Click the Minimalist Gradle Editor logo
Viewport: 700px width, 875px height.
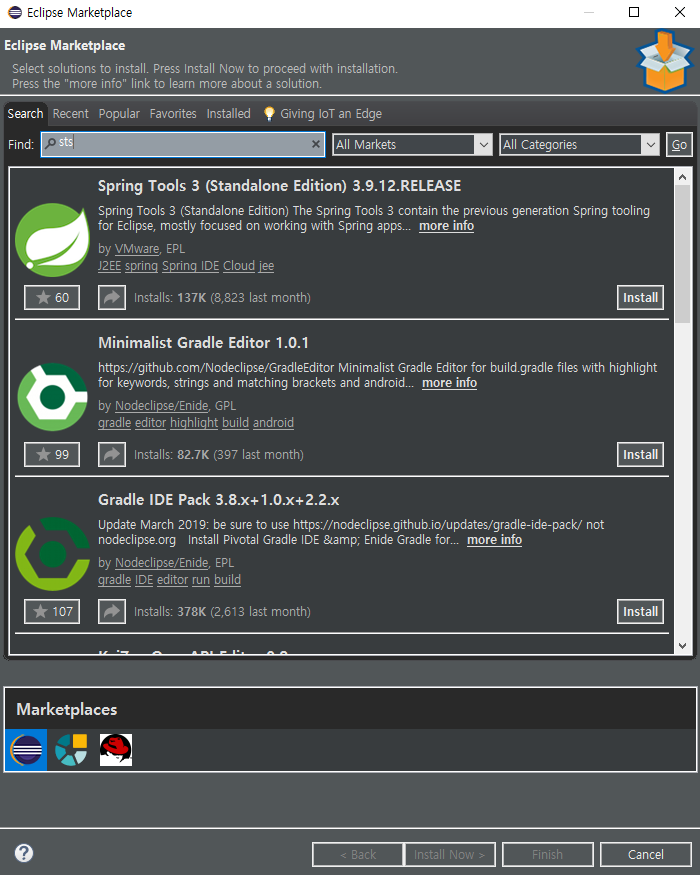coord(52,397)
